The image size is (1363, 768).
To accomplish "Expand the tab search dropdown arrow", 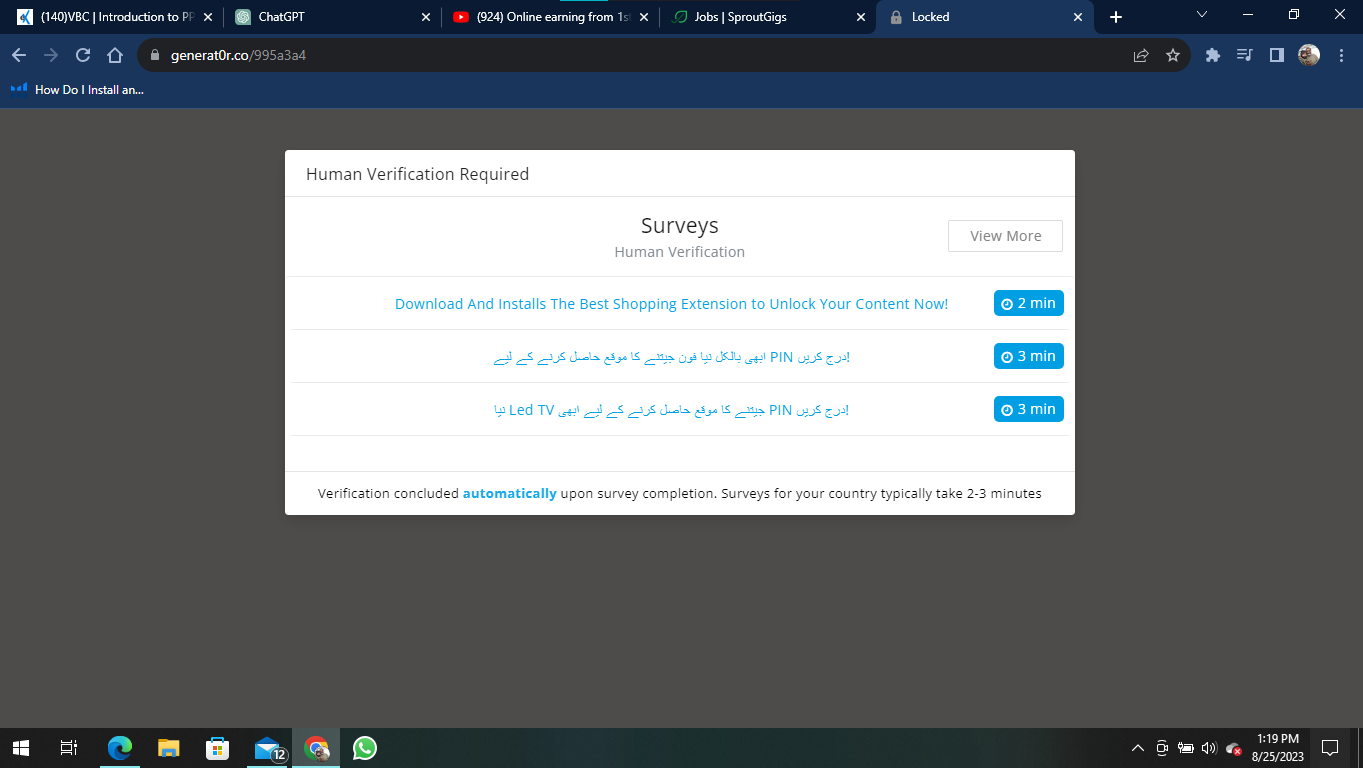I will point(1201,16).
